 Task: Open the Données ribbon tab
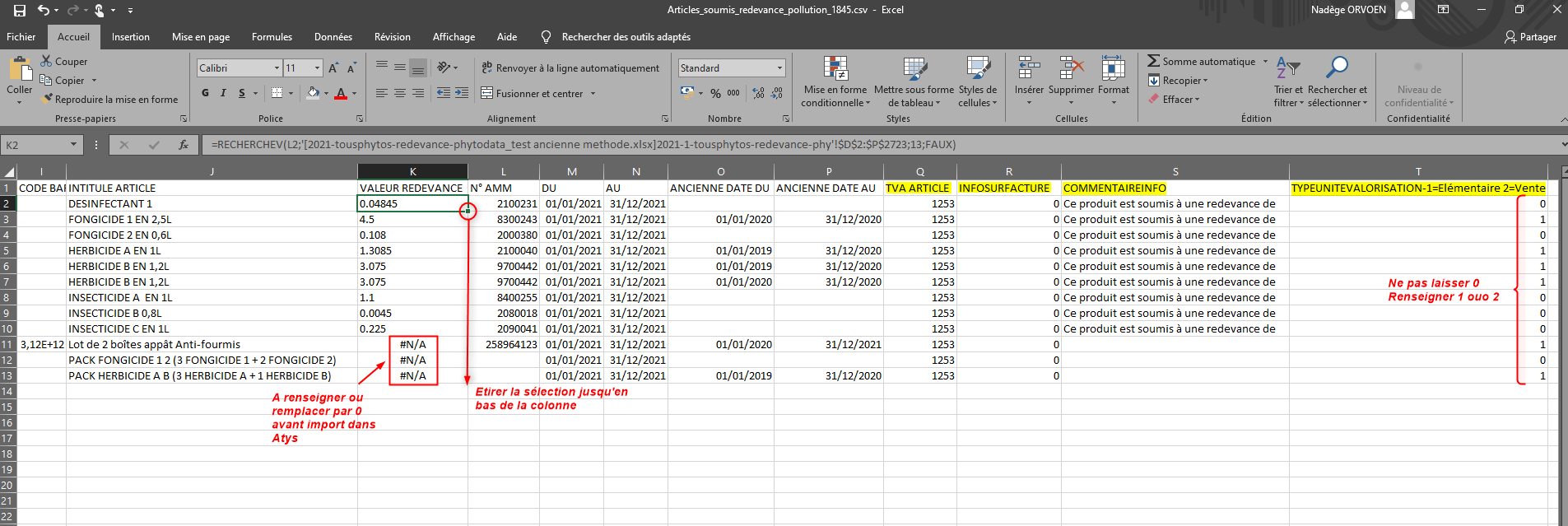(333, 37)
